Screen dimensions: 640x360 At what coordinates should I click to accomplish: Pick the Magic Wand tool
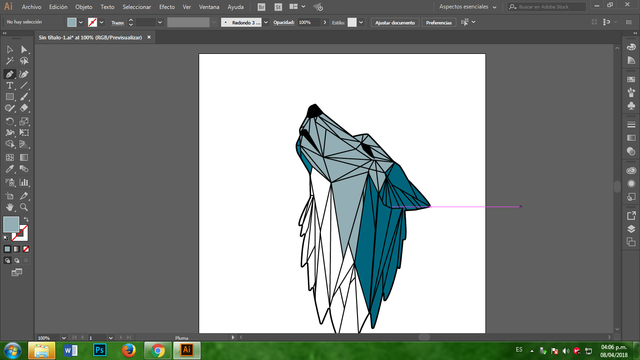[9, 61]
